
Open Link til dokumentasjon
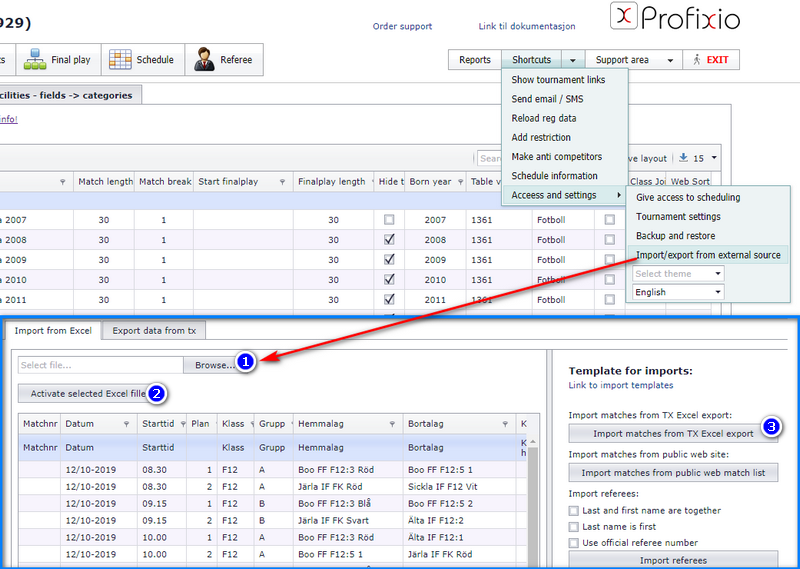pos(527,26)
